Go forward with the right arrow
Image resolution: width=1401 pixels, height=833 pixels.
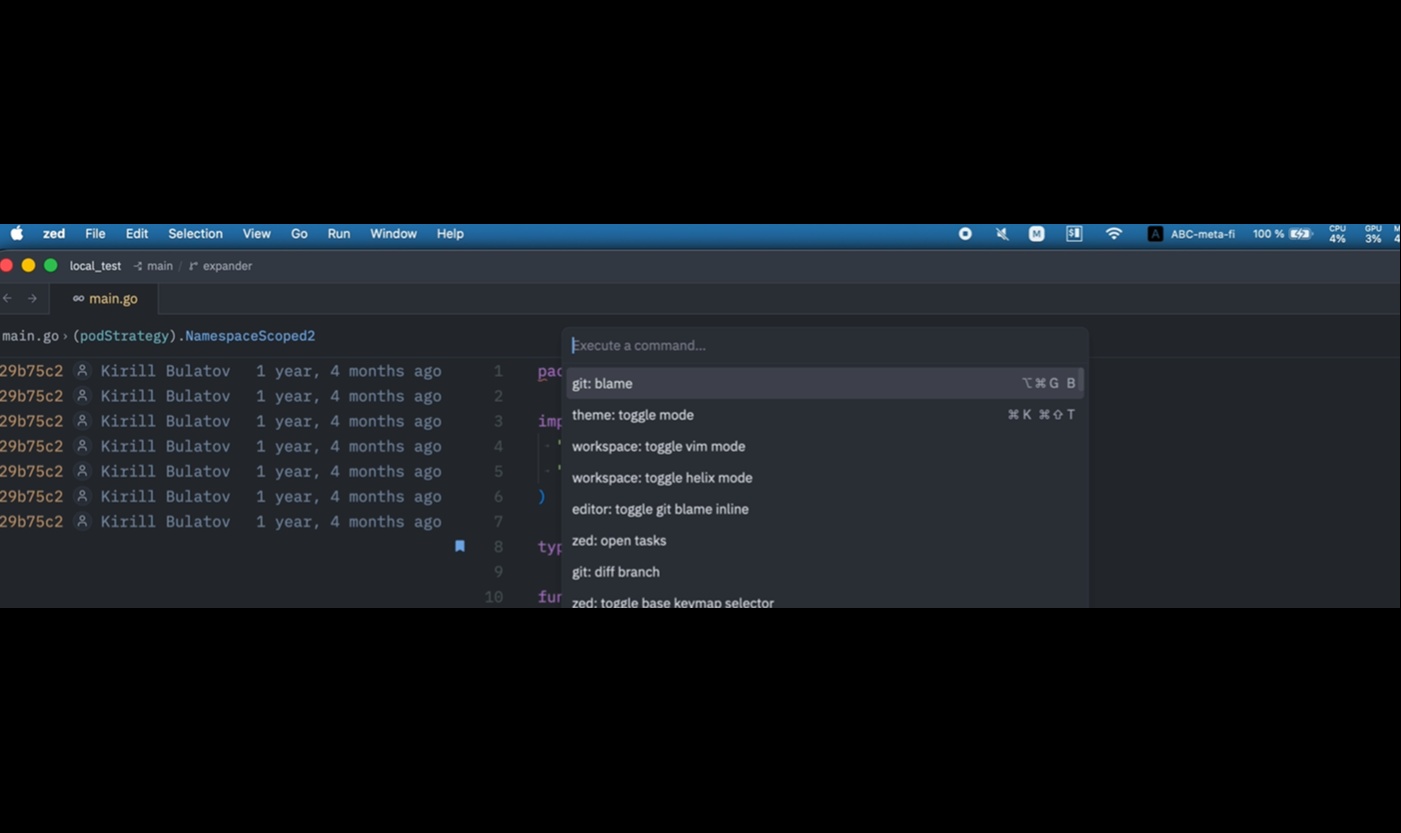(32, 298)
